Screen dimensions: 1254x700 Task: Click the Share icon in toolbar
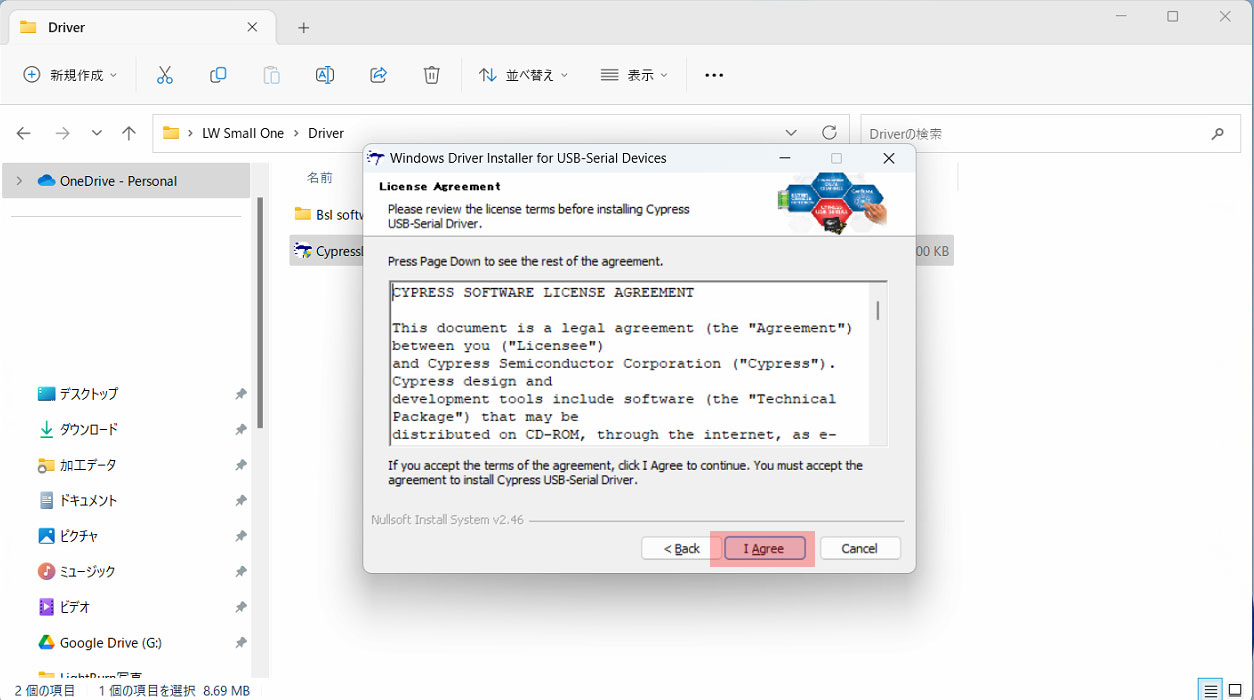point(378,75)
